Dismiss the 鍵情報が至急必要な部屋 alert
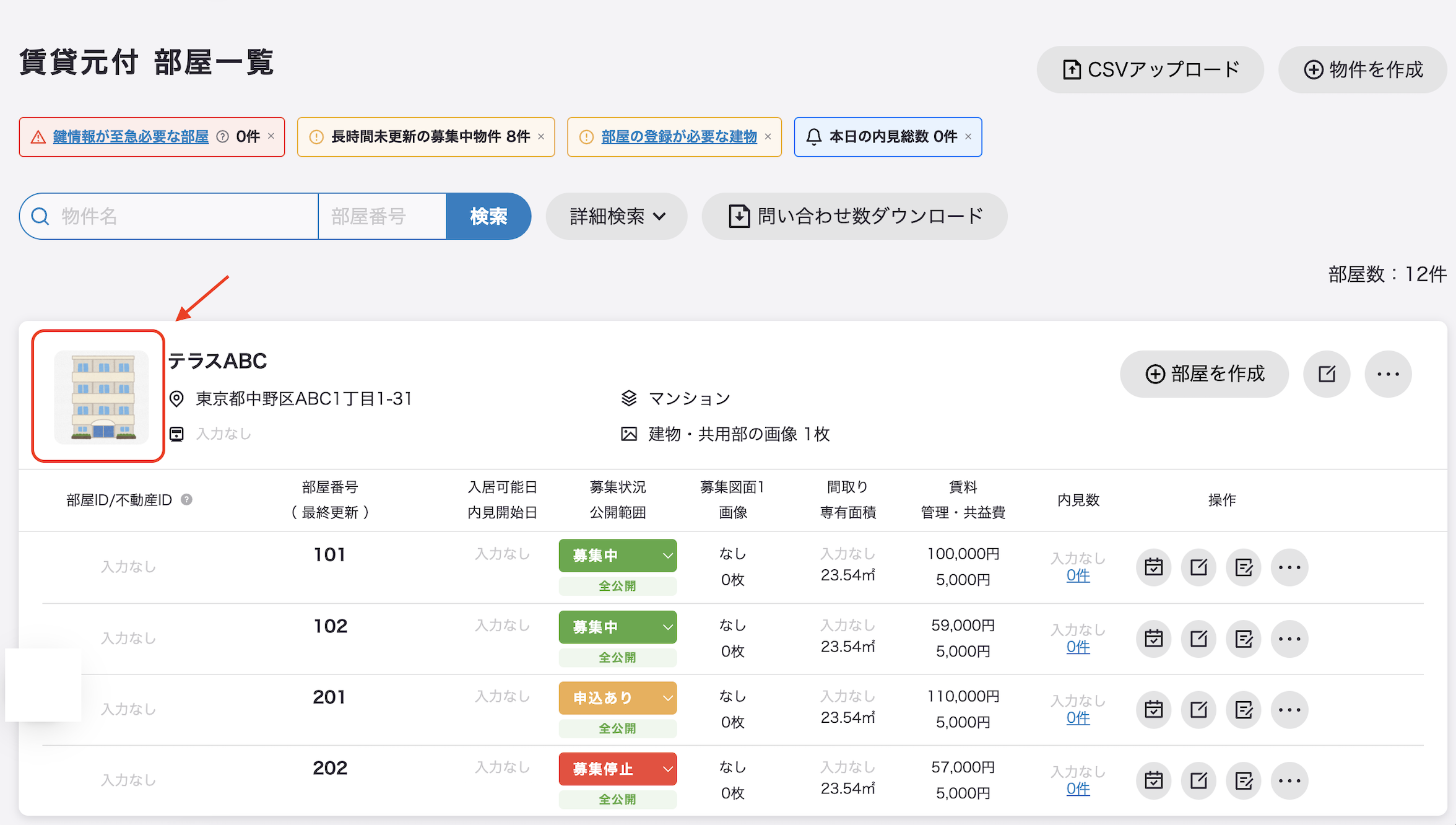1456x825 pixels. [271, 136]
